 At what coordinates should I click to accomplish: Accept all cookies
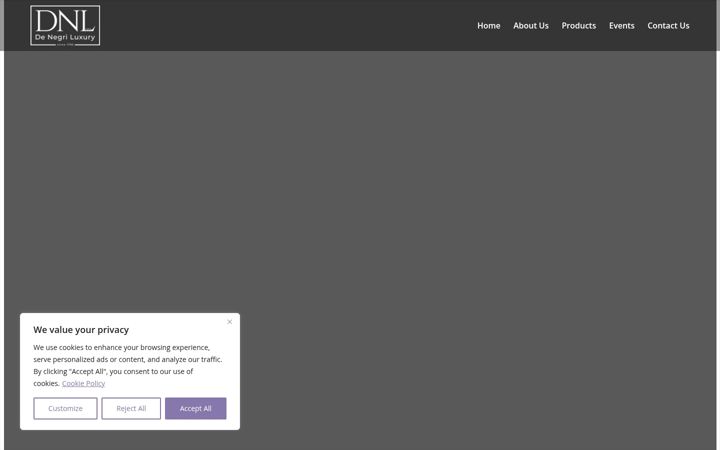click(x=196, y=408)
